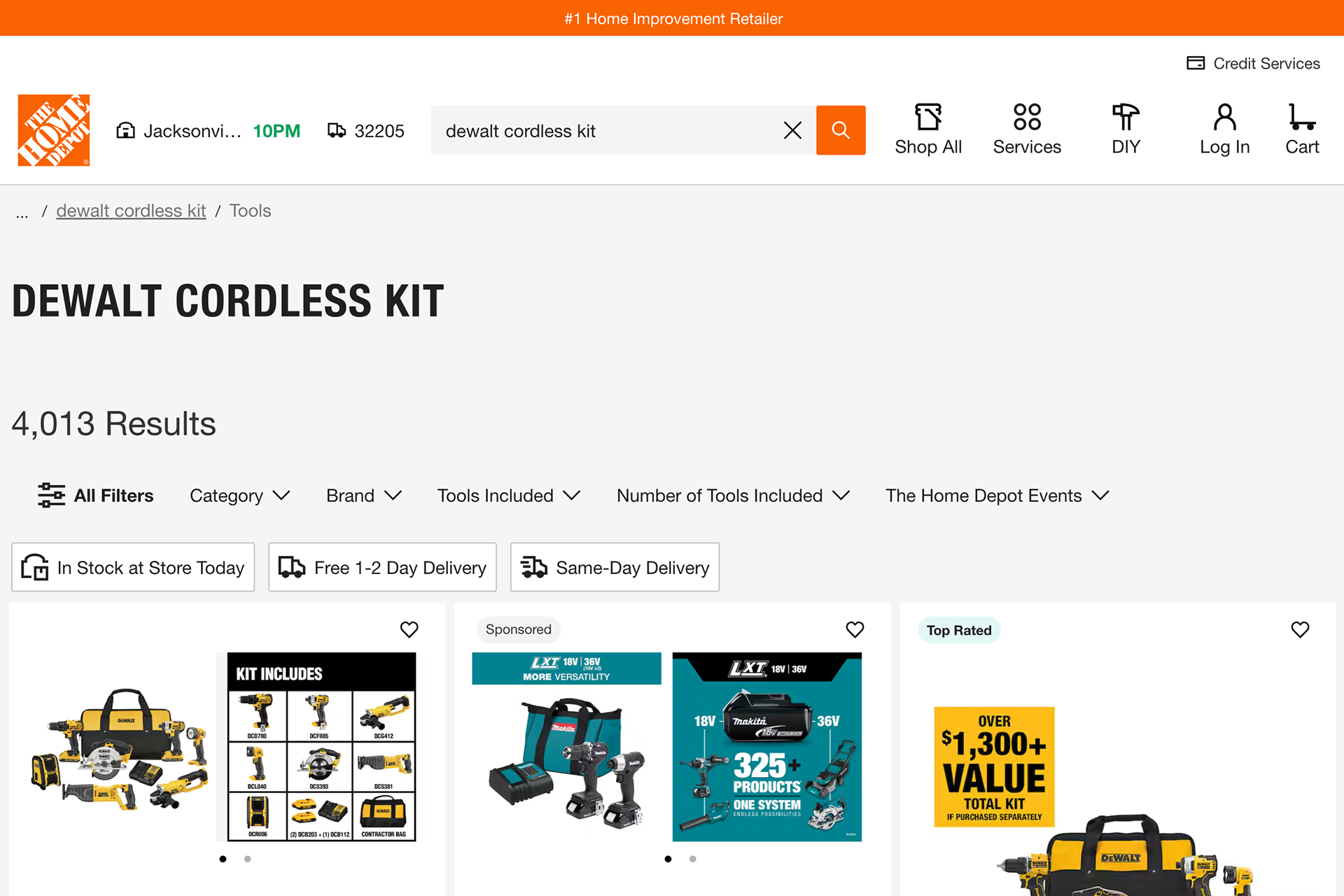Expand the Category dropdown
This screenshot has height=896, width=1344.
click(239, 496)
